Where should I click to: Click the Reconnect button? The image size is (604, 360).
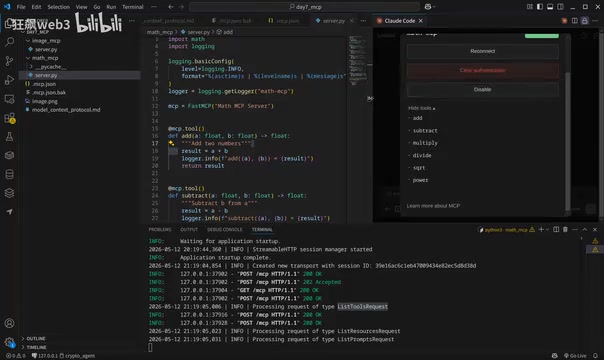483,51
